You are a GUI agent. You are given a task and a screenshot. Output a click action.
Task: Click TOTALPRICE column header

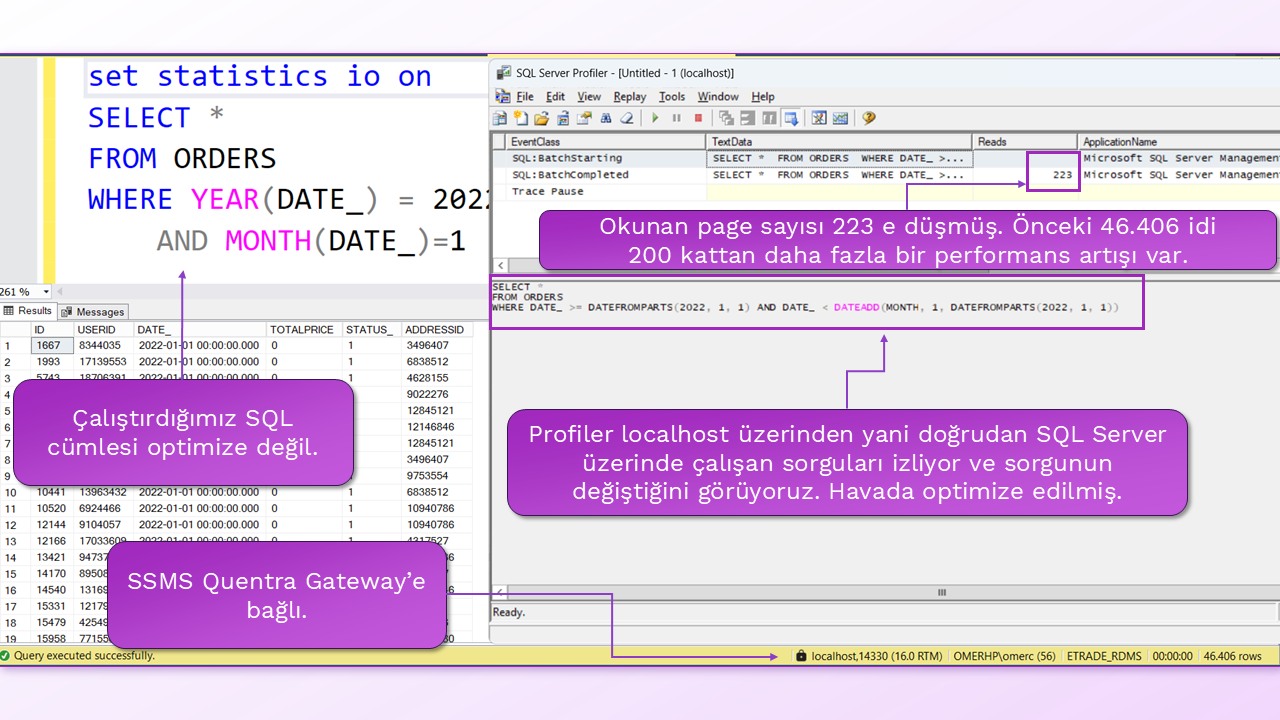pyautogui.click(x=304, y=329)
